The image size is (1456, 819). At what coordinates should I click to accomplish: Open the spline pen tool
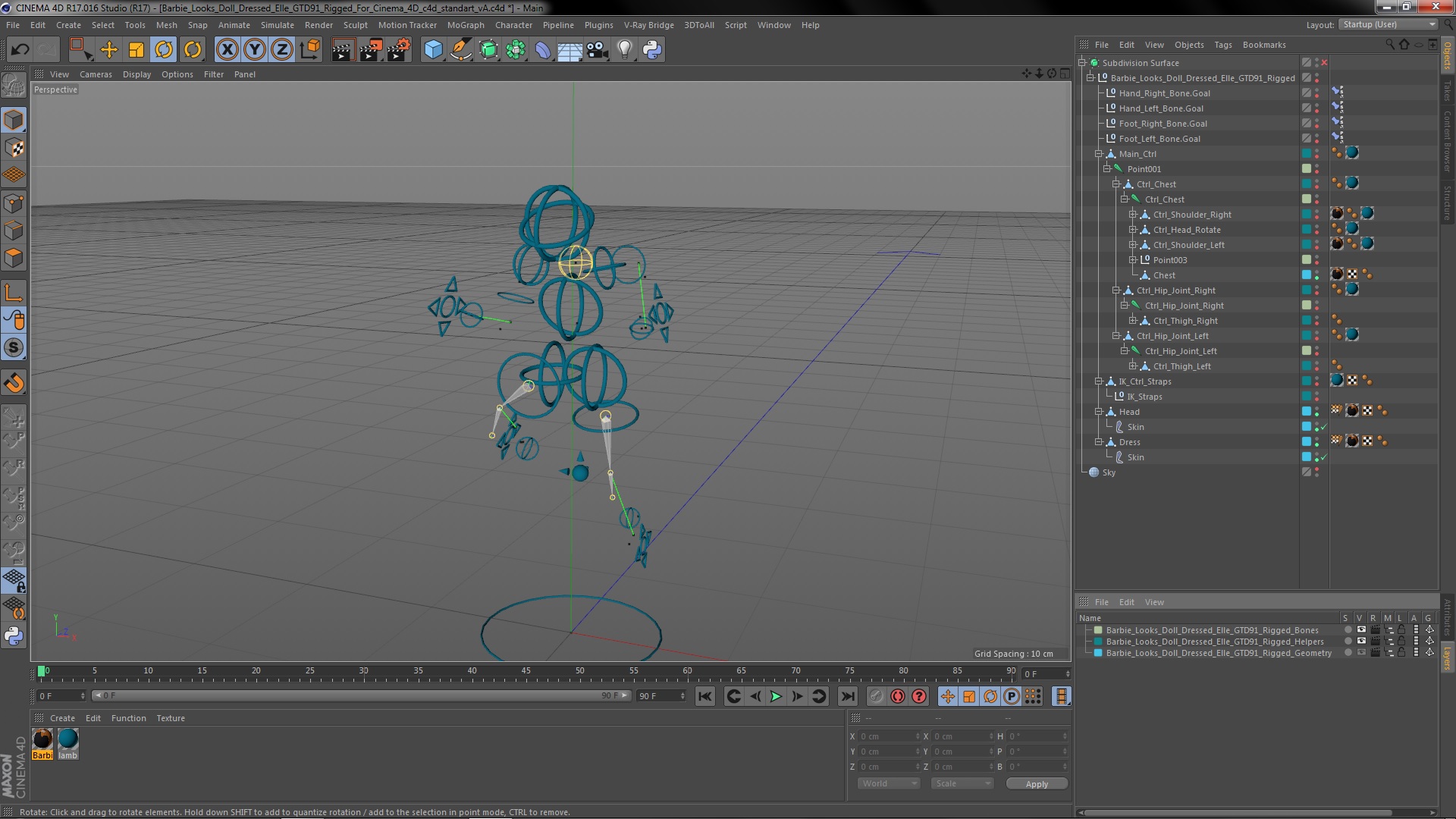click(460, 50)
